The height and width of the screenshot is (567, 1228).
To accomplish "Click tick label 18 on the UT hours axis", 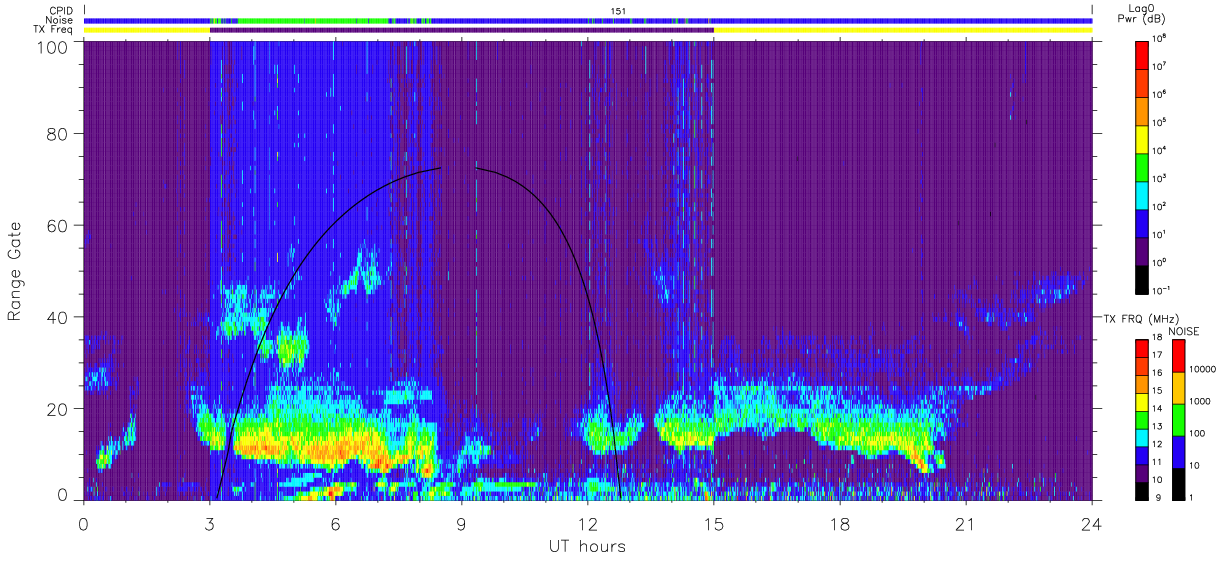I will pyautogui.click(x=839, y=524).
